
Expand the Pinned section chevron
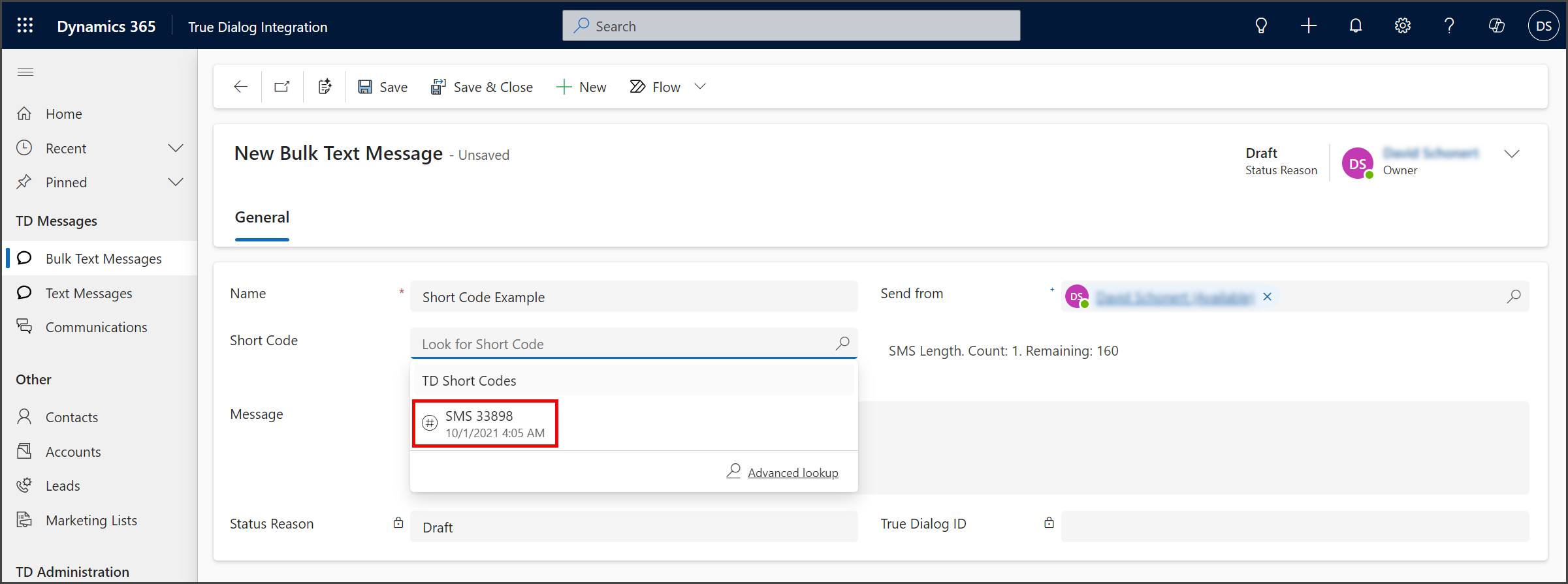click(176, 182)
